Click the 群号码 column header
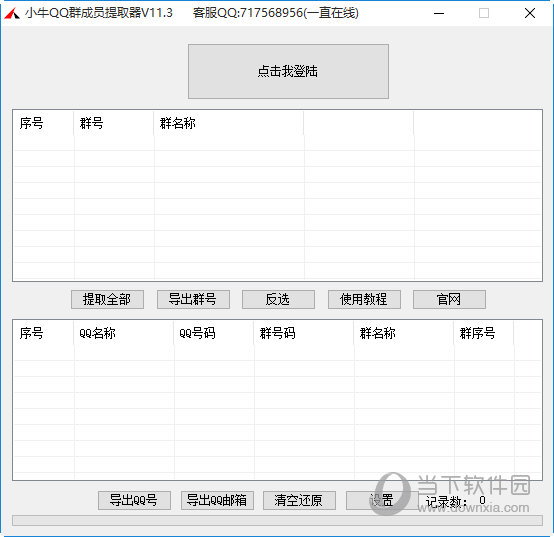 point(304,333)
